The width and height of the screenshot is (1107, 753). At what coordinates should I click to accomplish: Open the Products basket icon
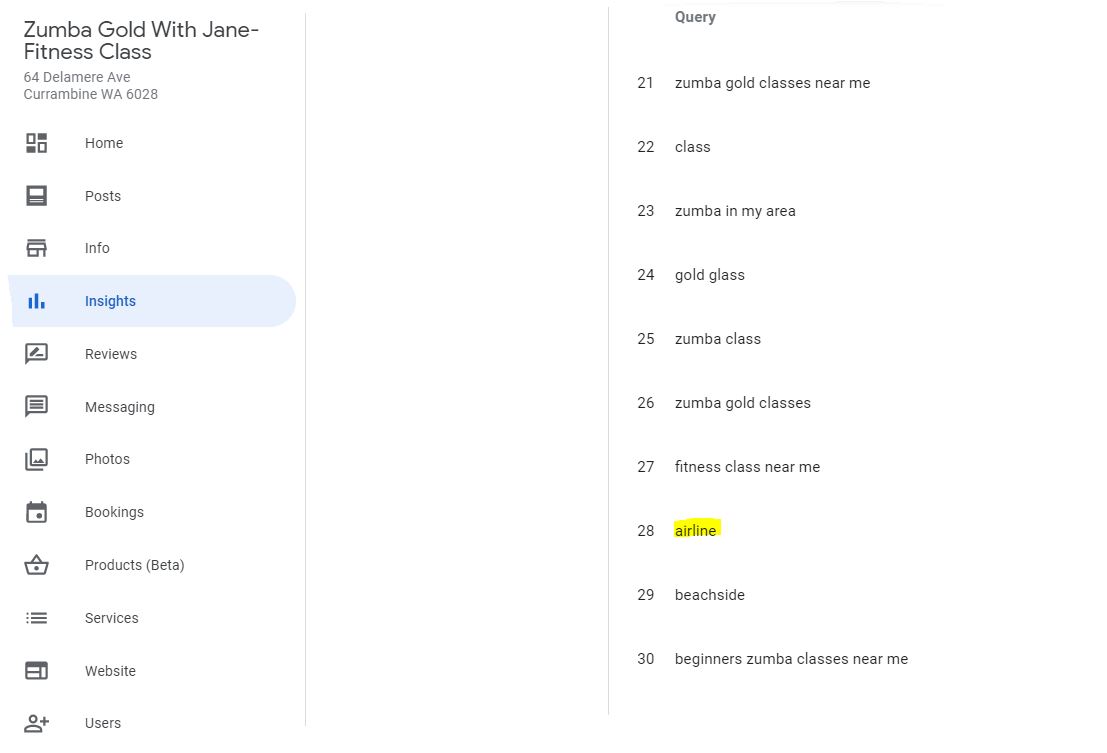click(37, 565)
